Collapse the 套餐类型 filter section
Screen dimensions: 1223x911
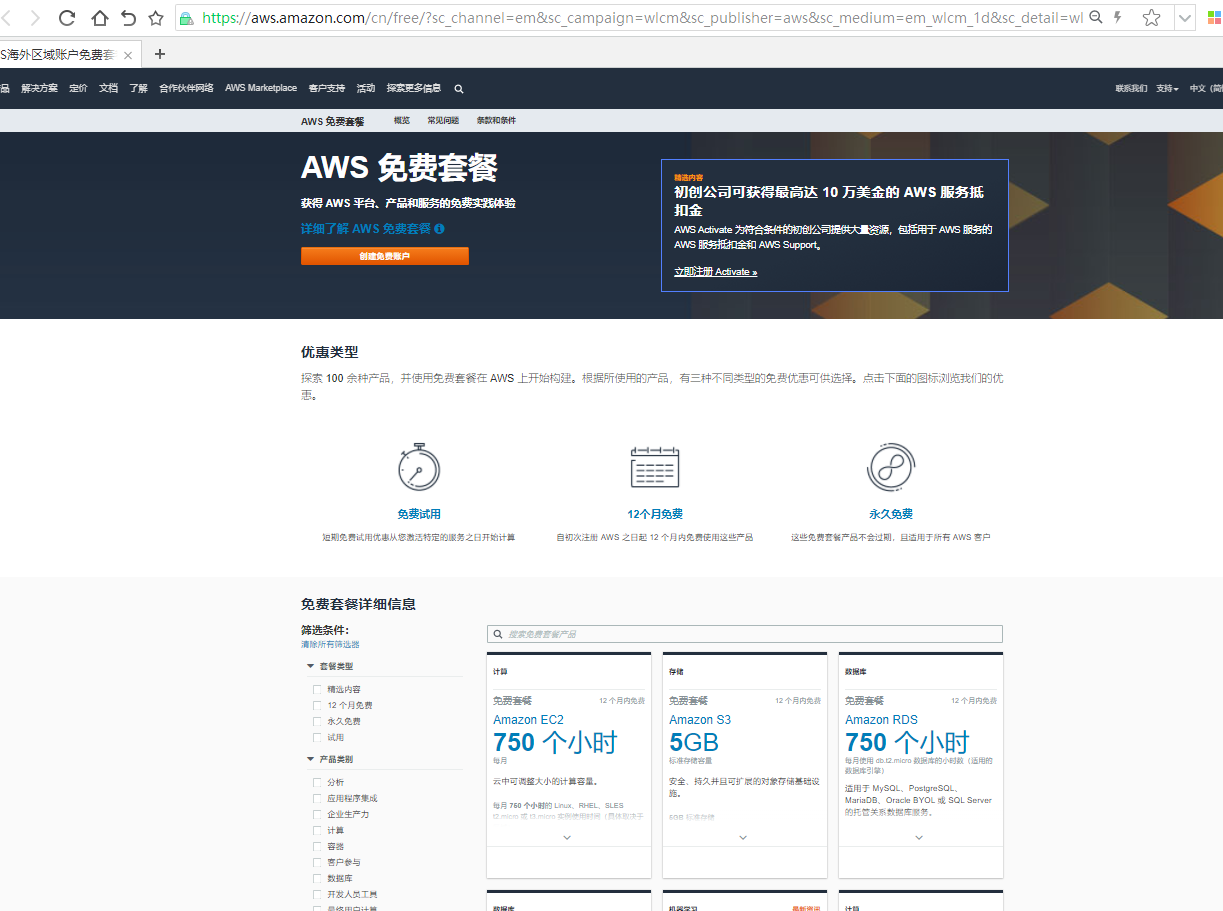pyautogui.click(x=330, y=666)
